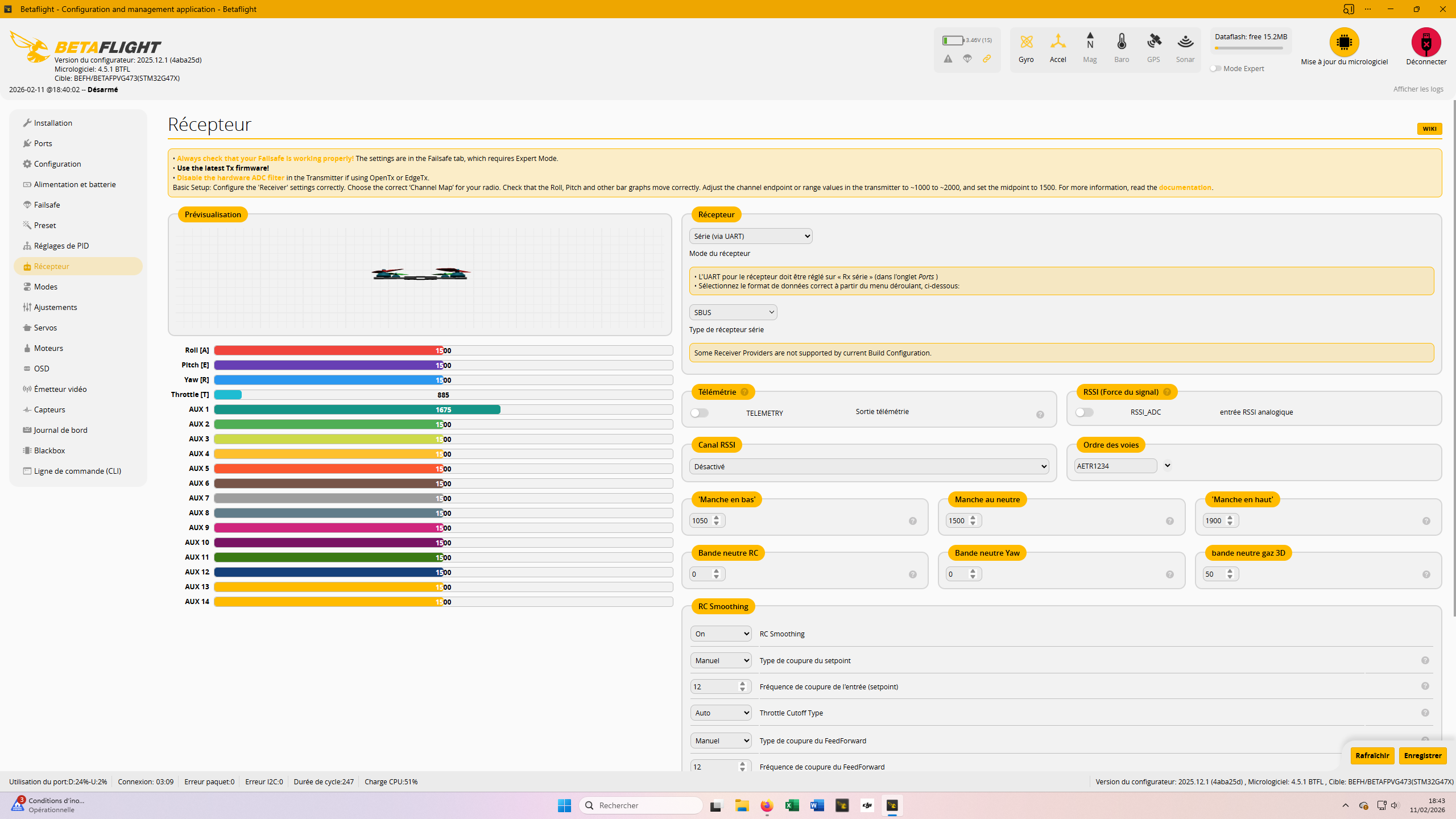Click help icon next to Manche en bas
This screenshot has height=819, width=1456.
tap(913, 521)
